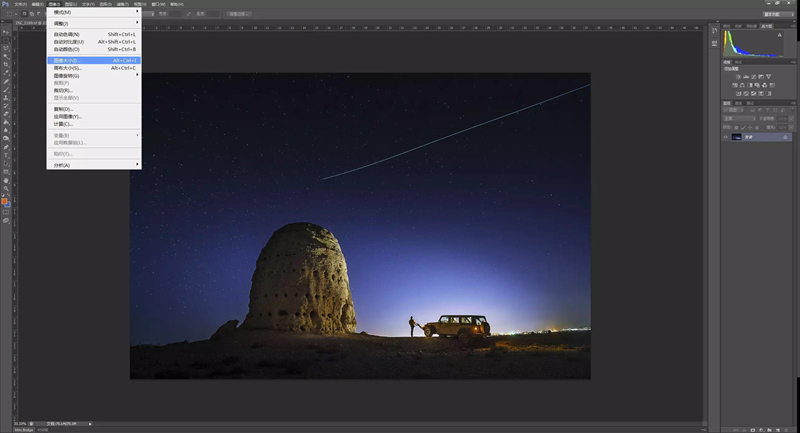Click the Background layer lock icon
The height and width of the screenshot is (433, 800).
tap(785, 137)
